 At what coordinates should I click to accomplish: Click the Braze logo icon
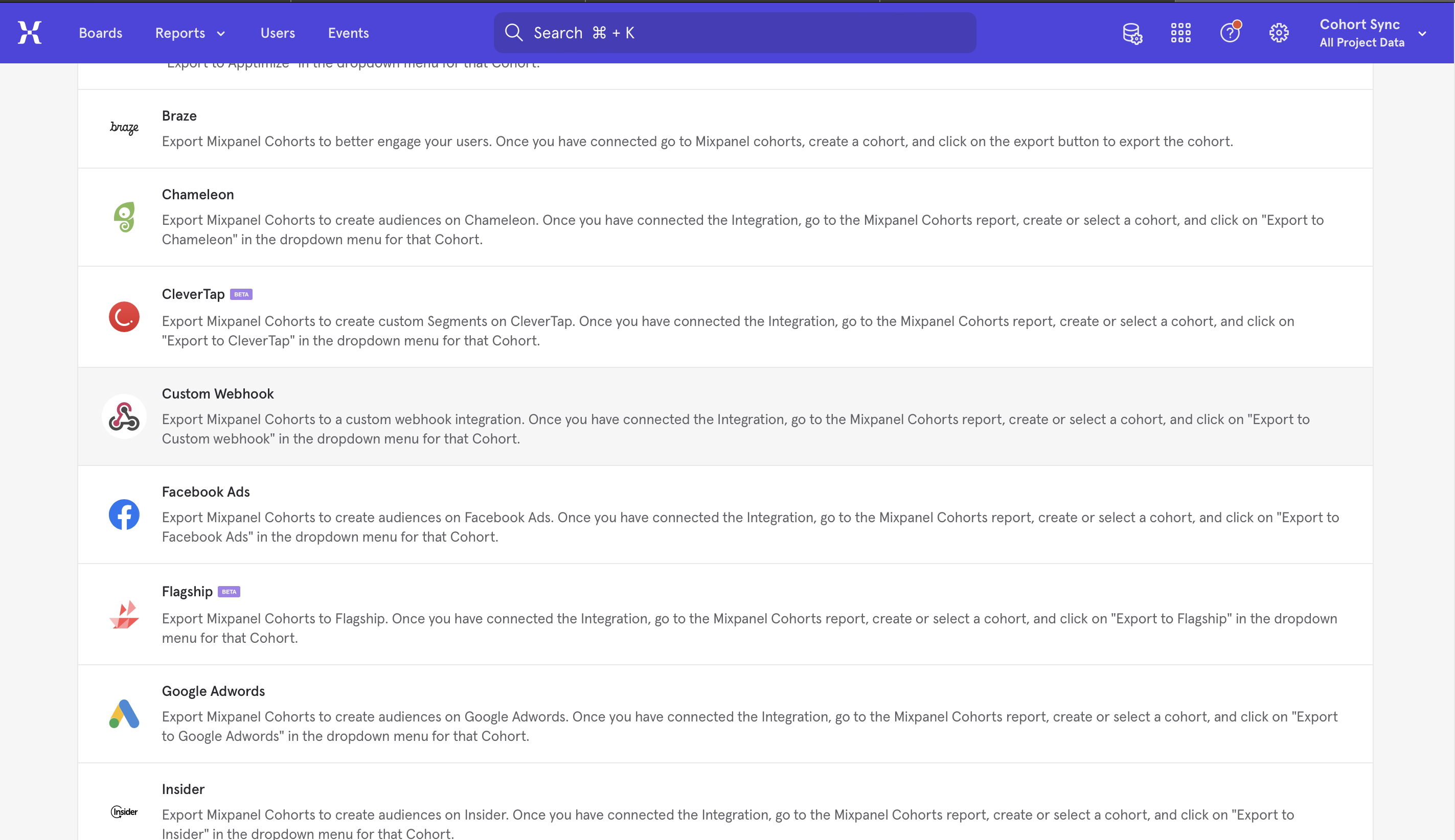(x=124, y=128)
